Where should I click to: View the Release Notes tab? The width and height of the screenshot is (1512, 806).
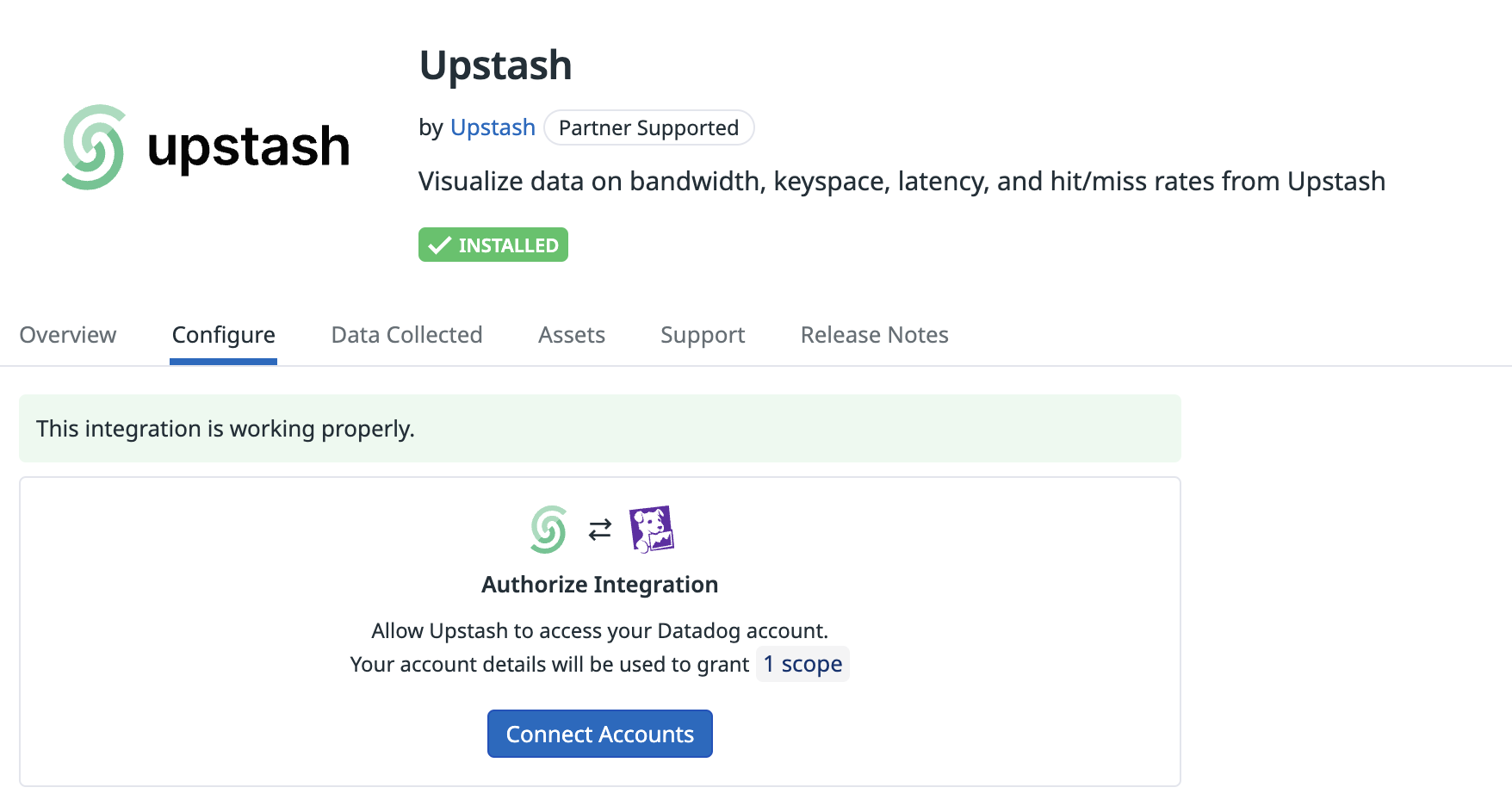pyautogui.click(x=875, y=335)
